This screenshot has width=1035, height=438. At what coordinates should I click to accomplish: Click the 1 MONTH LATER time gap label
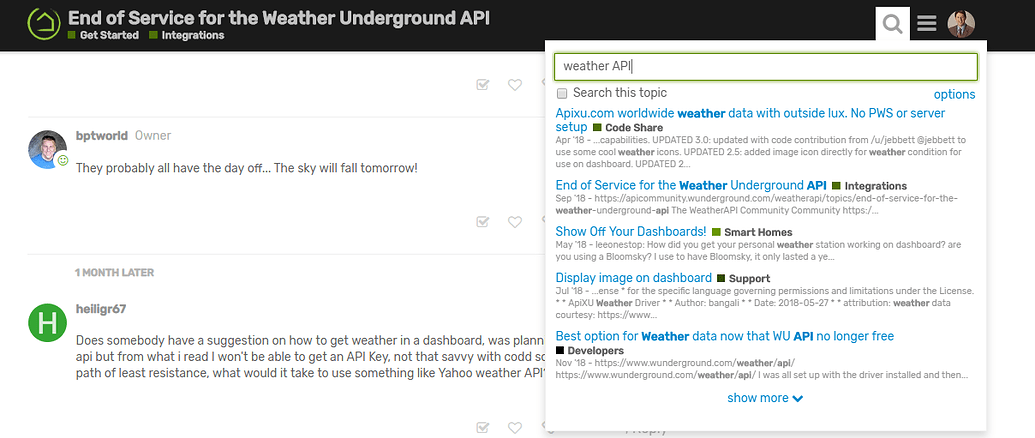[114, 272]
